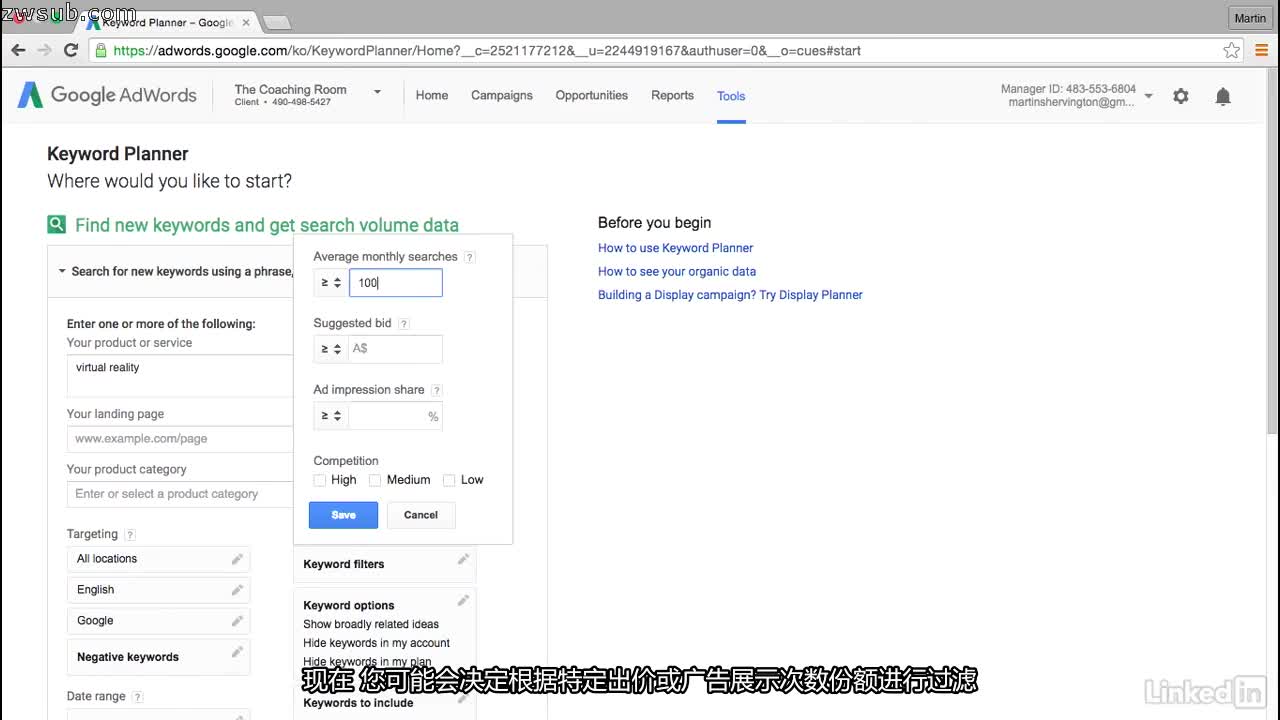Open help icon next to Date range
Viewport: 1280px width, 720px height.
click(x=138, y=697)
